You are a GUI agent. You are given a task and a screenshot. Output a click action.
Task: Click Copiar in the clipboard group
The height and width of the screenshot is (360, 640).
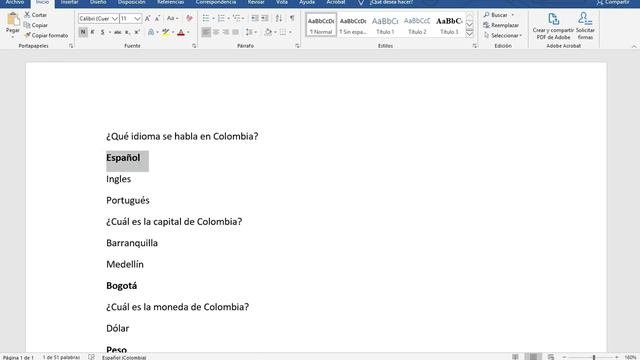(x=36, y=25)
